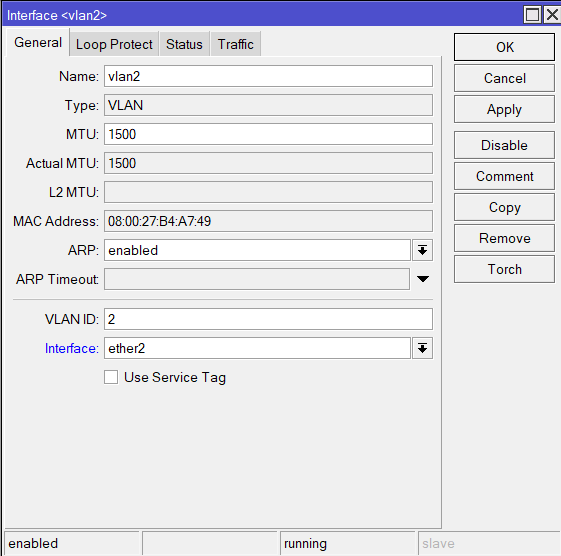Switch to the Loop Protect tab
Screen dimensions: 561x556
[x=114, y=44]
